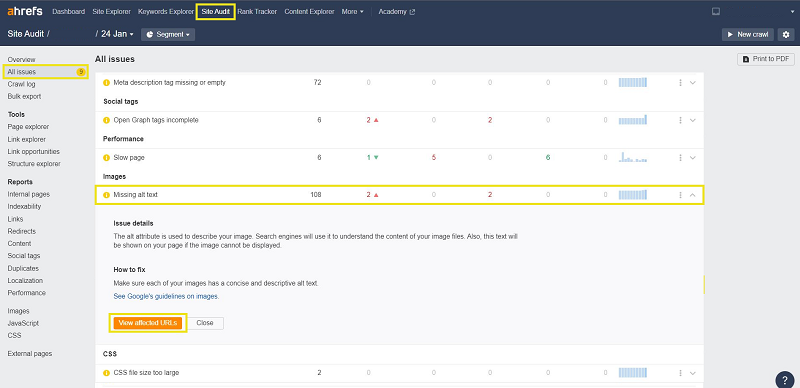Go to Dashboard in top navigation
800x388 pixels.
pyautogui.click(x=68, y=12)
